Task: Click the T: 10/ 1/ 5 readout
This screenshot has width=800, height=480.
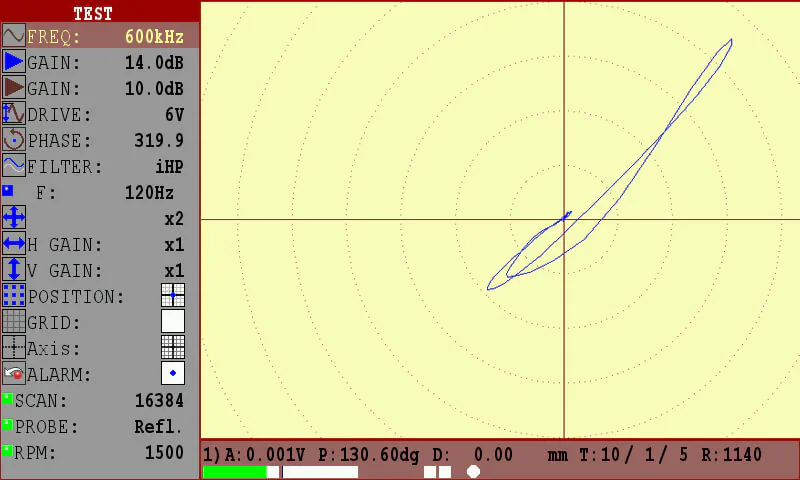Action: [634, 454]
